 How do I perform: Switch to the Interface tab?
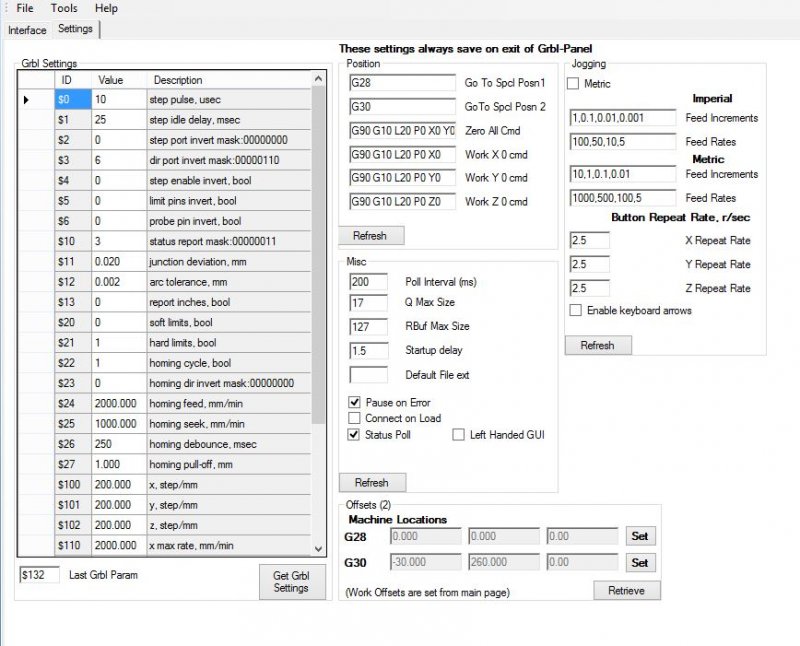(x=27, y=30)
